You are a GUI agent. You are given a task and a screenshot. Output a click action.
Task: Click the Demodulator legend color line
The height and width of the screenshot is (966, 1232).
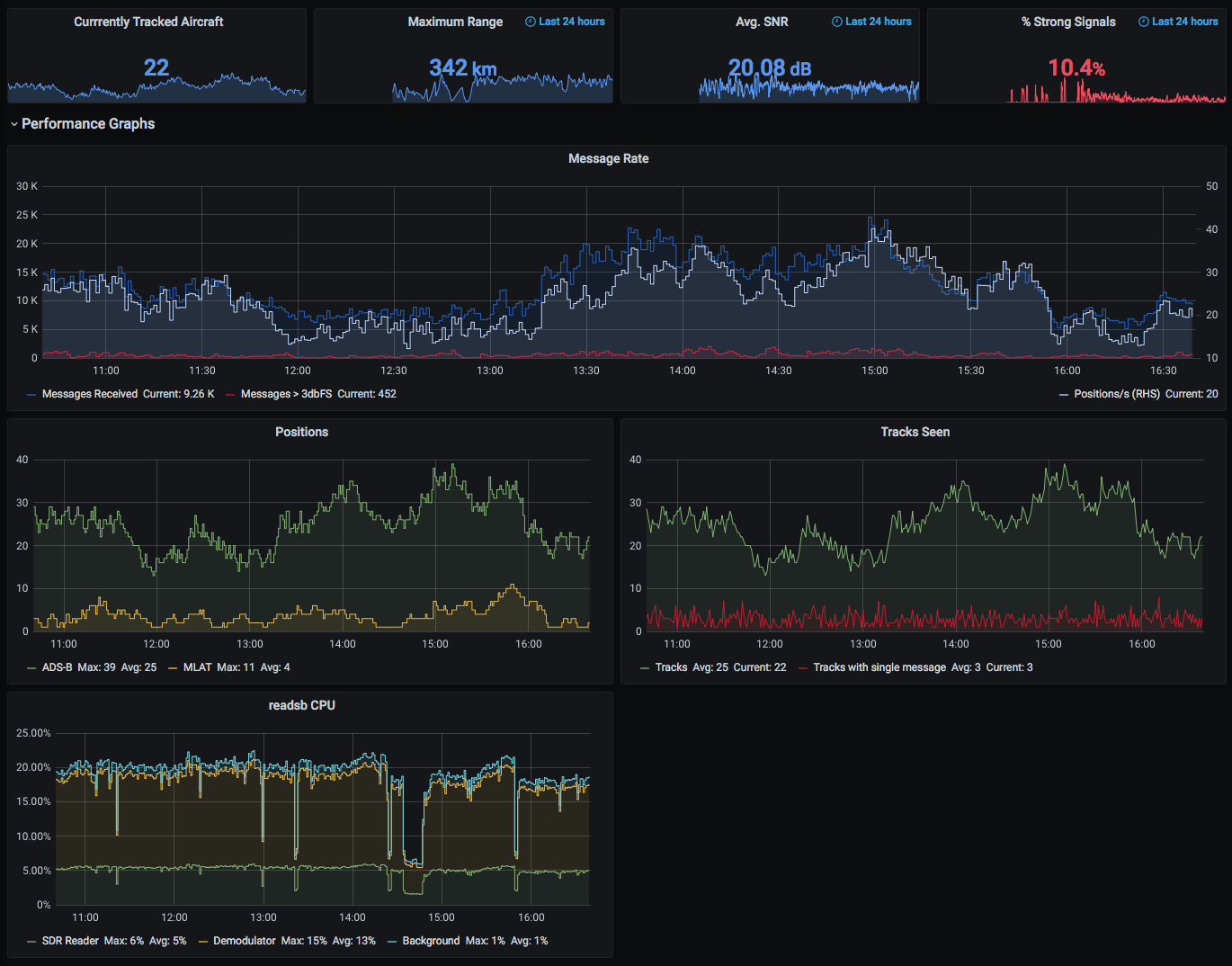[x=203, y=942]
